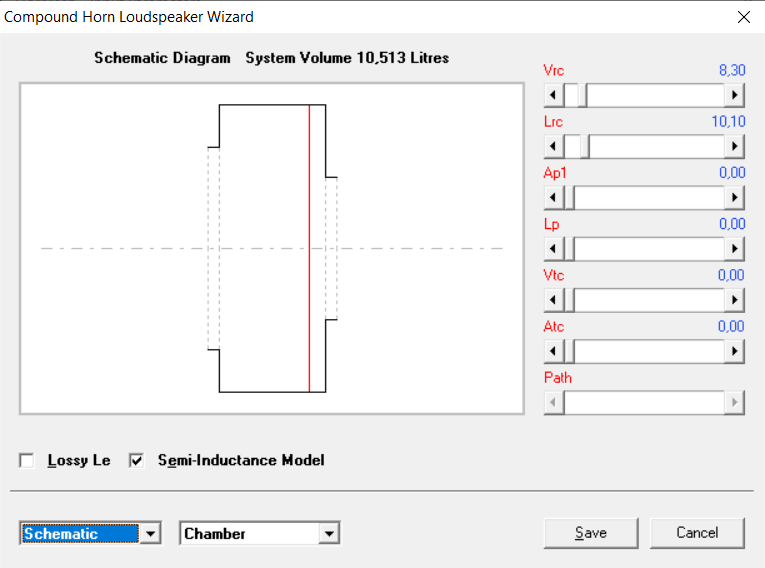765x568 pixels.
Task: Decrease Vtc with its left arrow
Action: click(x=554, y=300)
